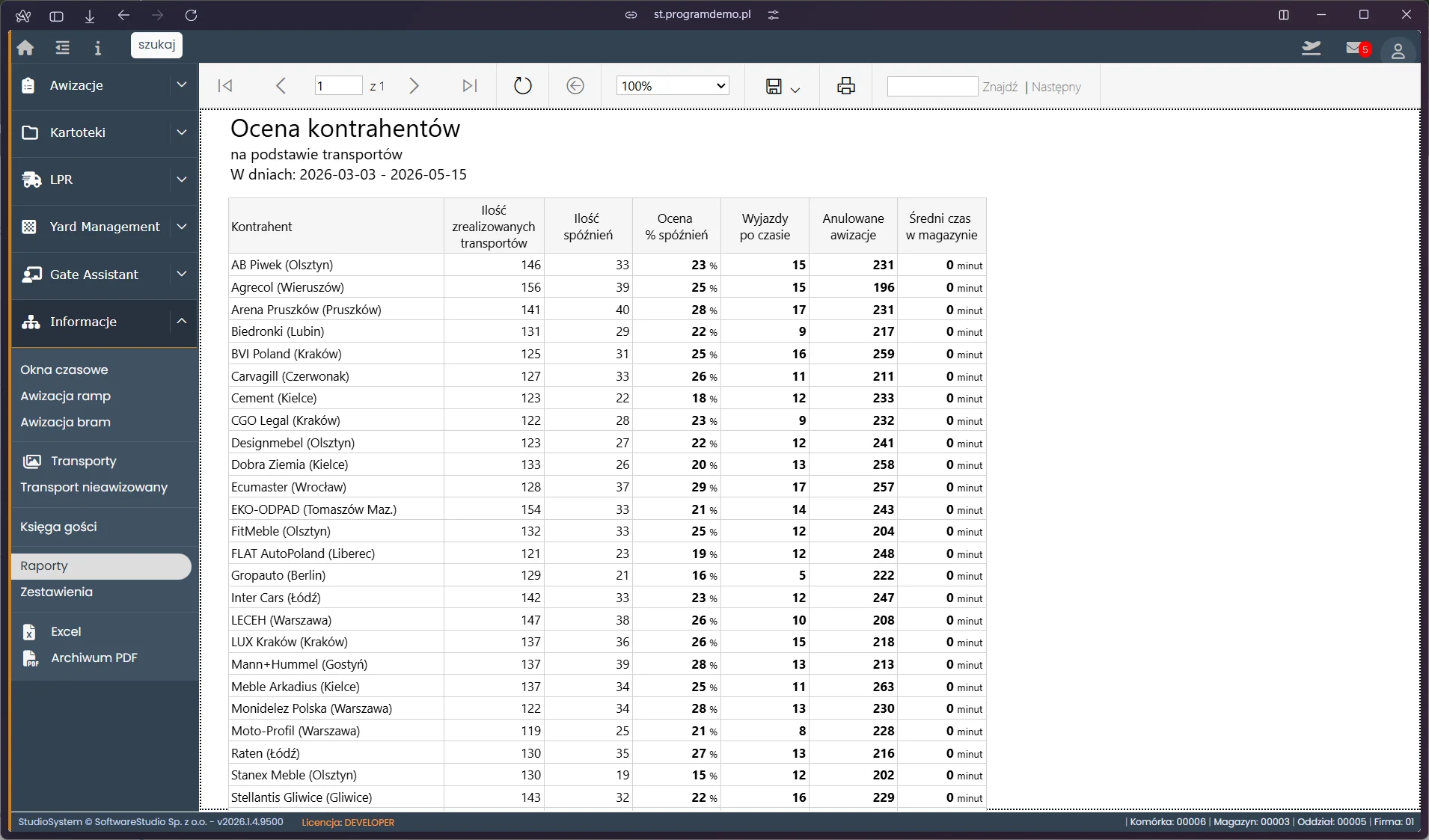This screenshot has height=840, width=1429.
Task: Select the AB Piwek (Olsztyn) row name
Action: (x=282, y=265)
